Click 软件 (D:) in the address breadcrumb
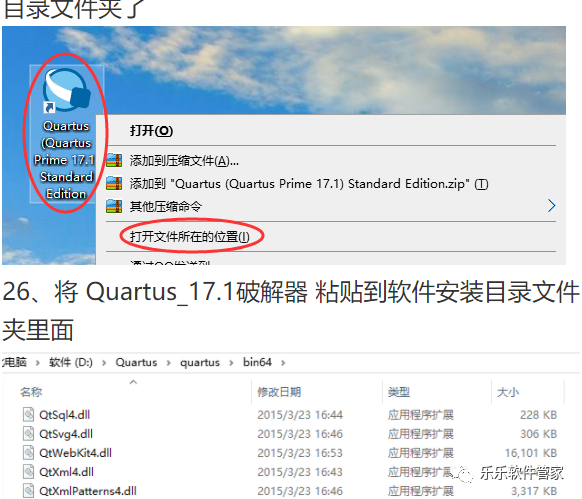This screenshot has width=582, height=499. [x=71, y=362]
